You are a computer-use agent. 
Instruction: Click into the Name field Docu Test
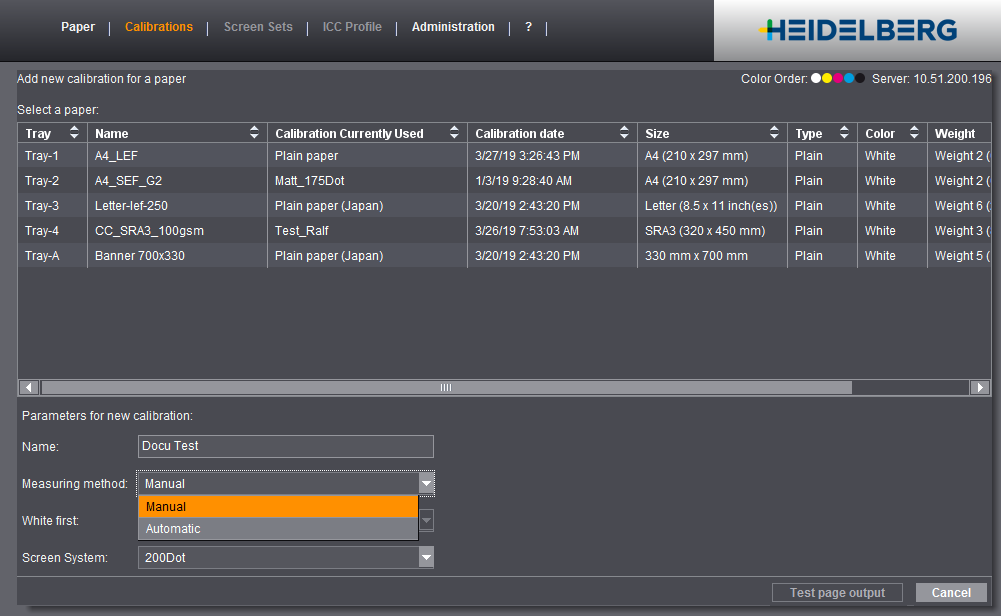pos(285,446)
